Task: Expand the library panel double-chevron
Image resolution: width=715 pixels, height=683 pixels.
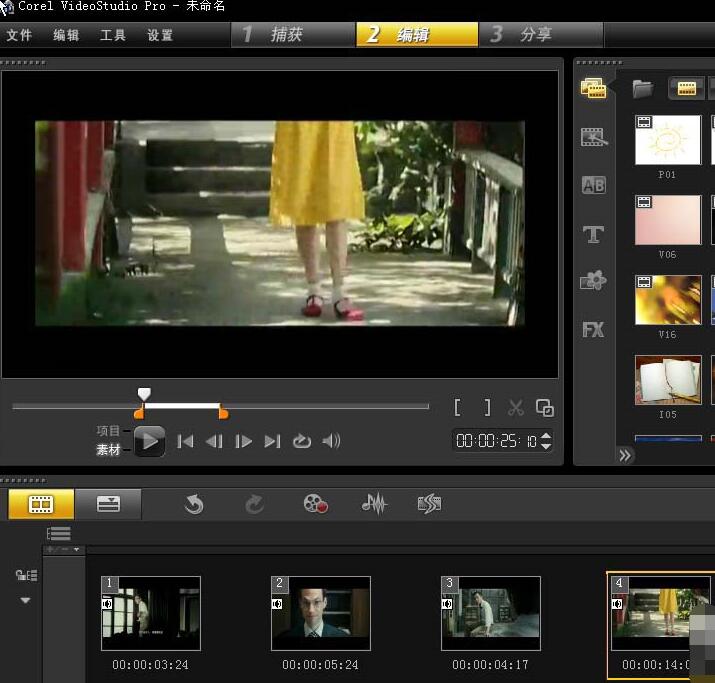Action: pos(625,455)
